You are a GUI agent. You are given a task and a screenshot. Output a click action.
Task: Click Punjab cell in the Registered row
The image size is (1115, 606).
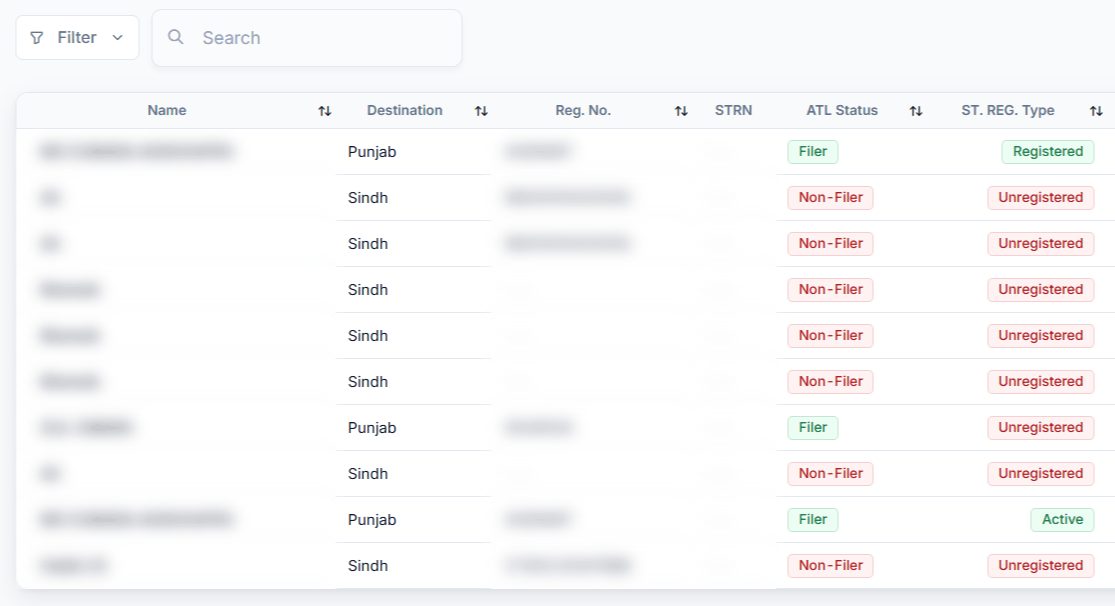pyautogui.click(x=372, y=152)
